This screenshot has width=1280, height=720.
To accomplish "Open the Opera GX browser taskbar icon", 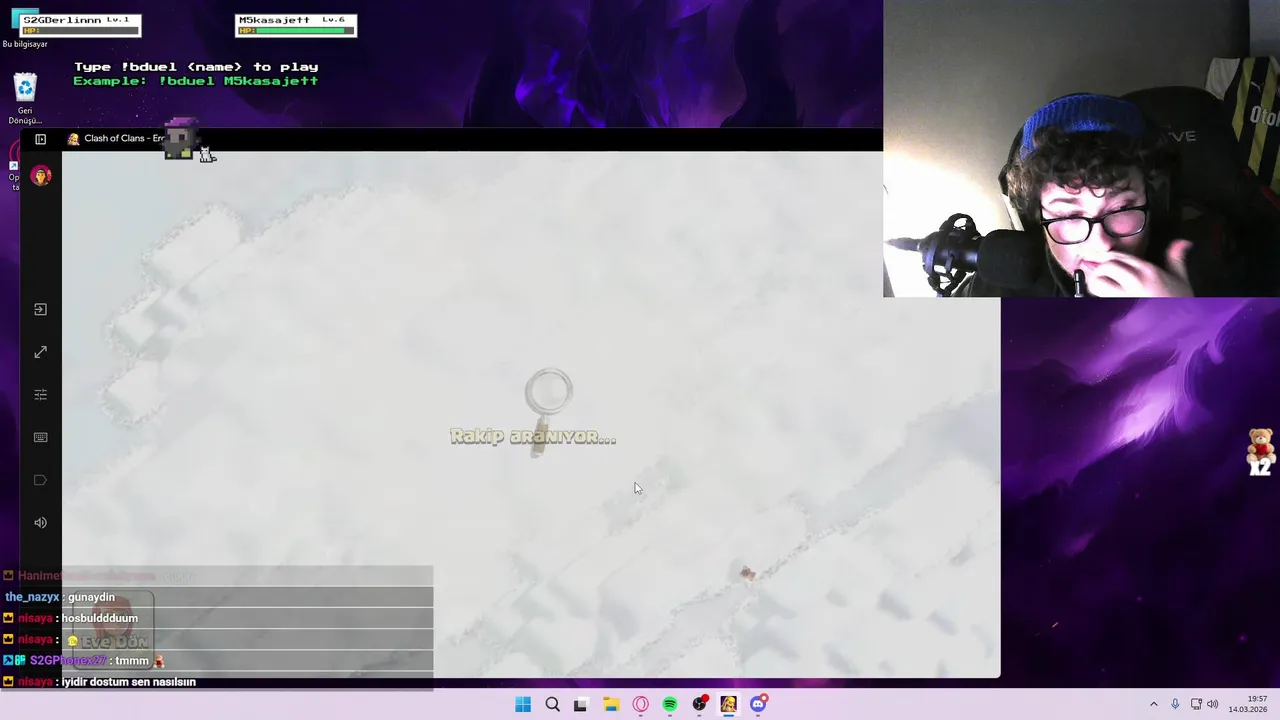I will (640, 704).
